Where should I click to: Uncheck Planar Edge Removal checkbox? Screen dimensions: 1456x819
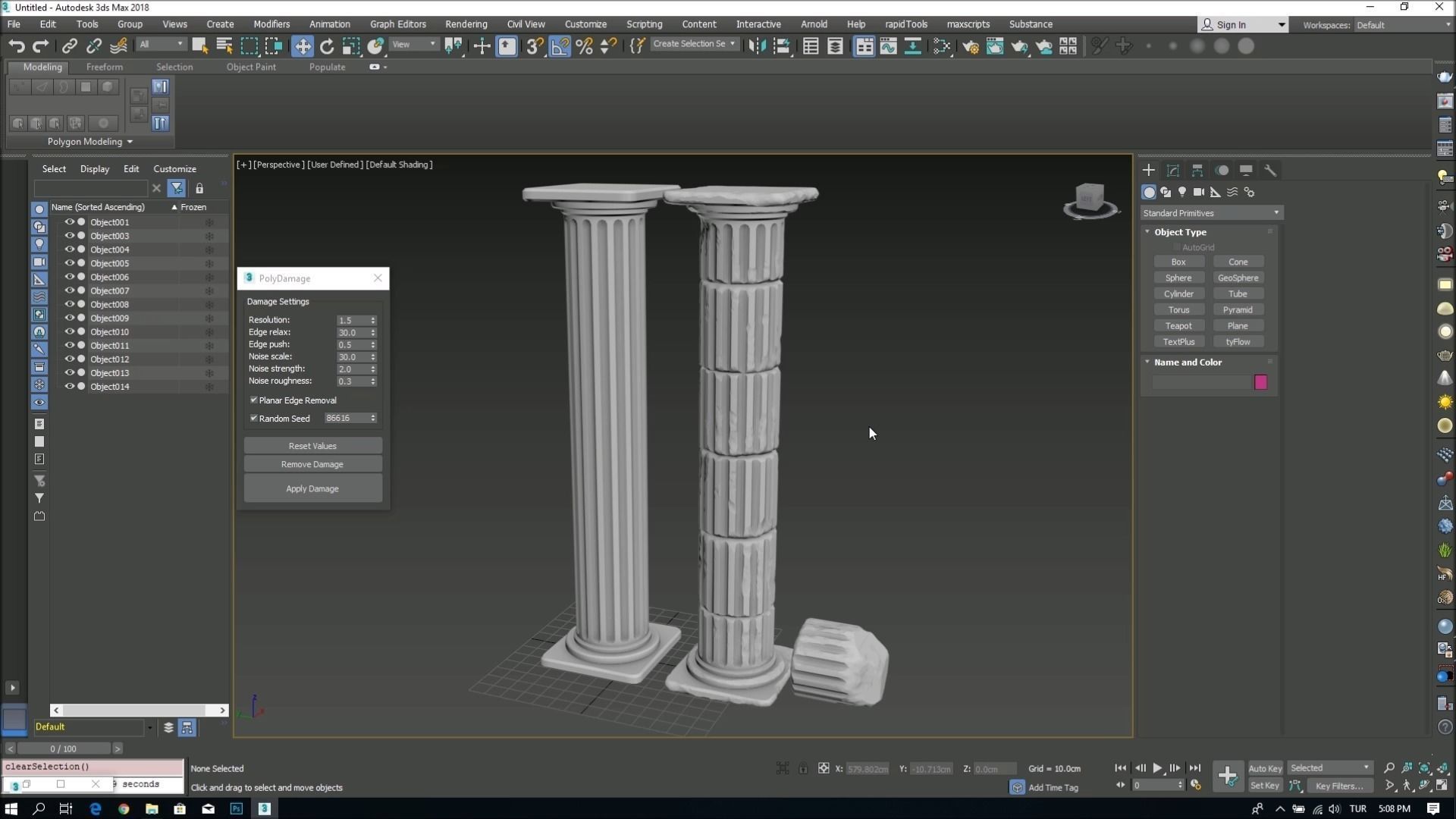[x=254, y=400]
